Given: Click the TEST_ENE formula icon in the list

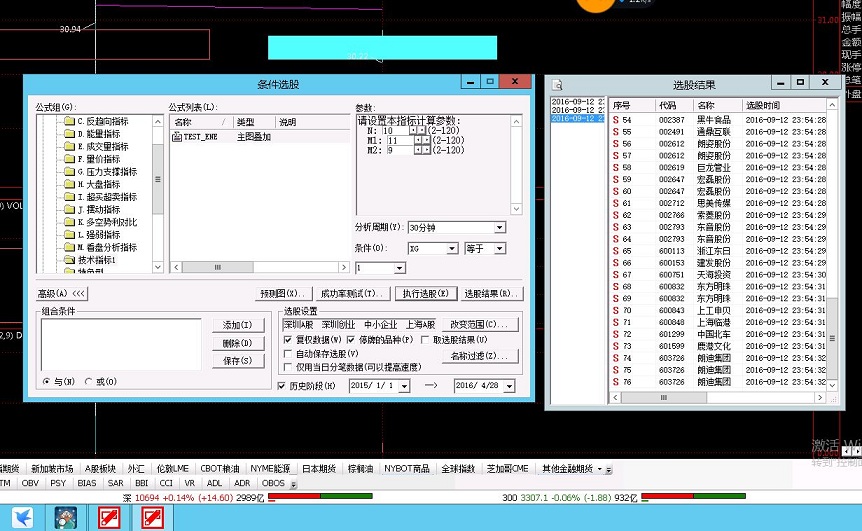Looking at the screenshot, I should [178, 136].
